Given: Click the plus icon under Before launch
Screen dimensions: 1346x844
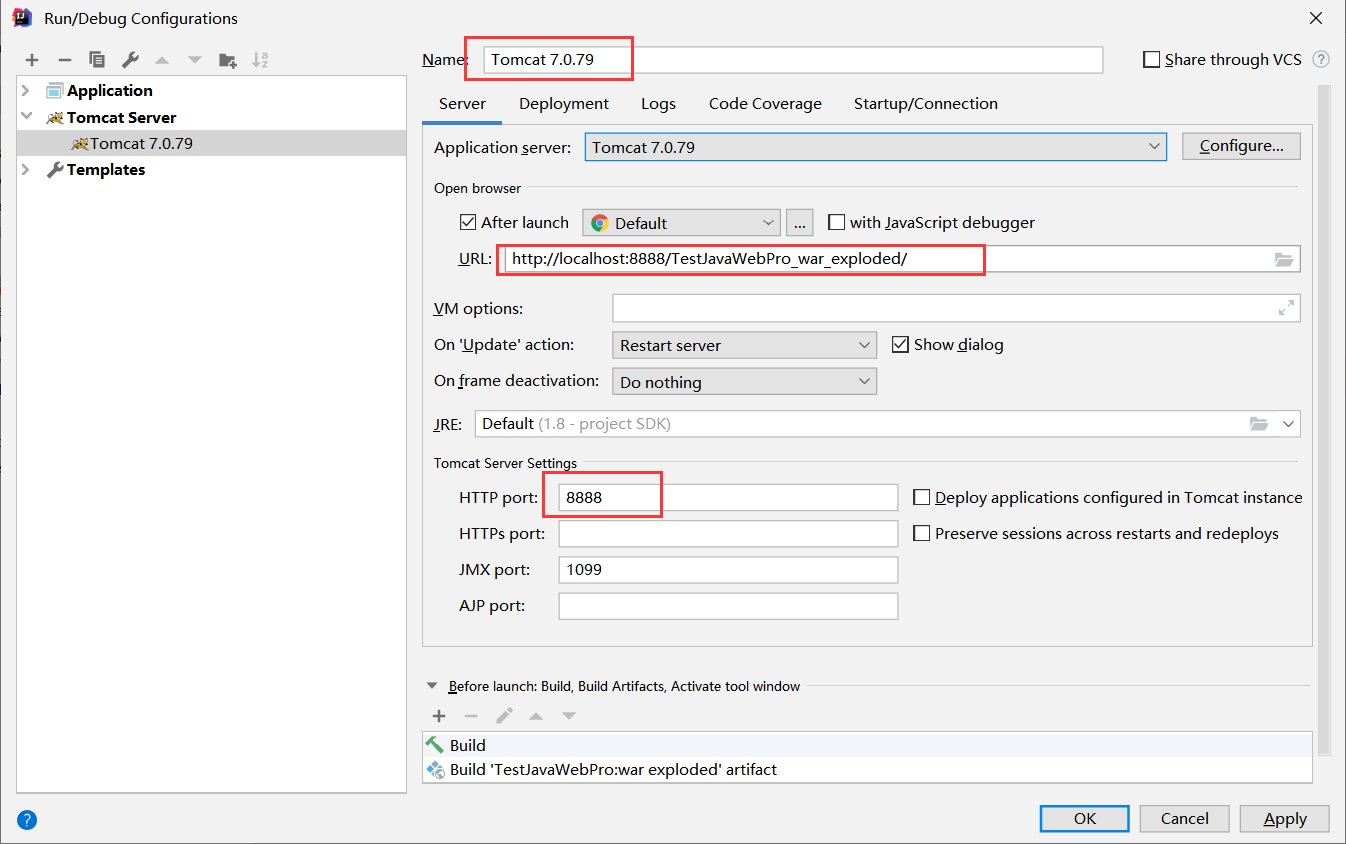Looking at the screenshot, I should pos(439,716).
